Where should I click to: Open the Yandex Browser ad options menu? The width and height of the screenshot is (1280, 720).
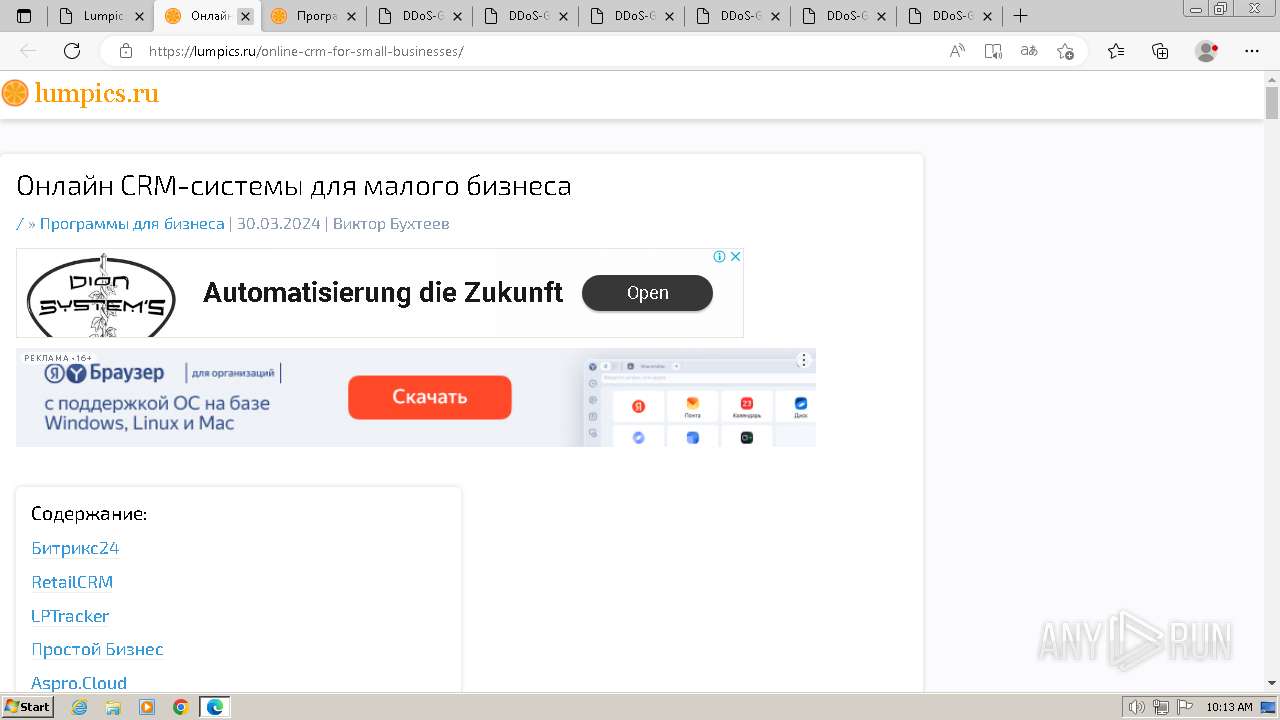click(803, 360)
